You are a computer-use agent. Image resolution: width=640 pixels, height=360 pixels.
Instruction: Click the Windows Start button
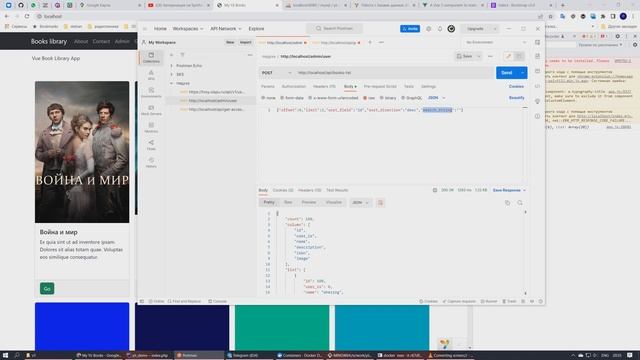pos(5,355)
